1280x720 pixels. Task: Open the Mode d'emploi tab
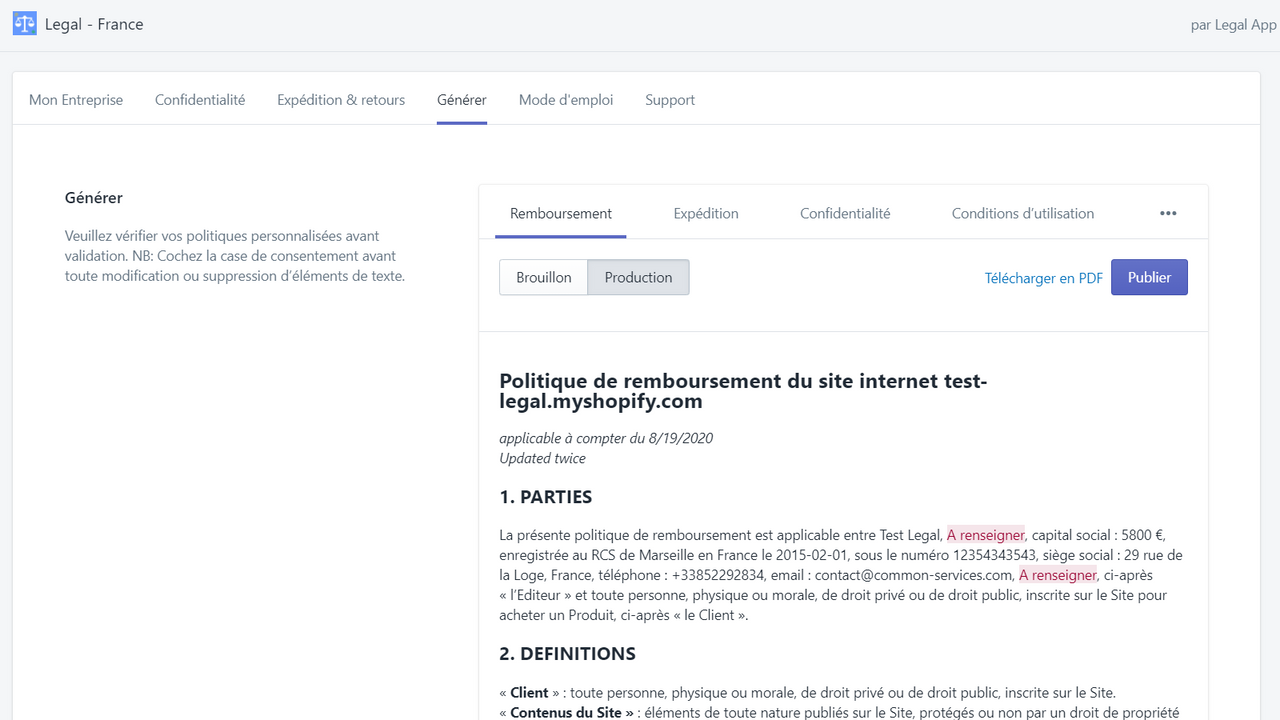566,100
